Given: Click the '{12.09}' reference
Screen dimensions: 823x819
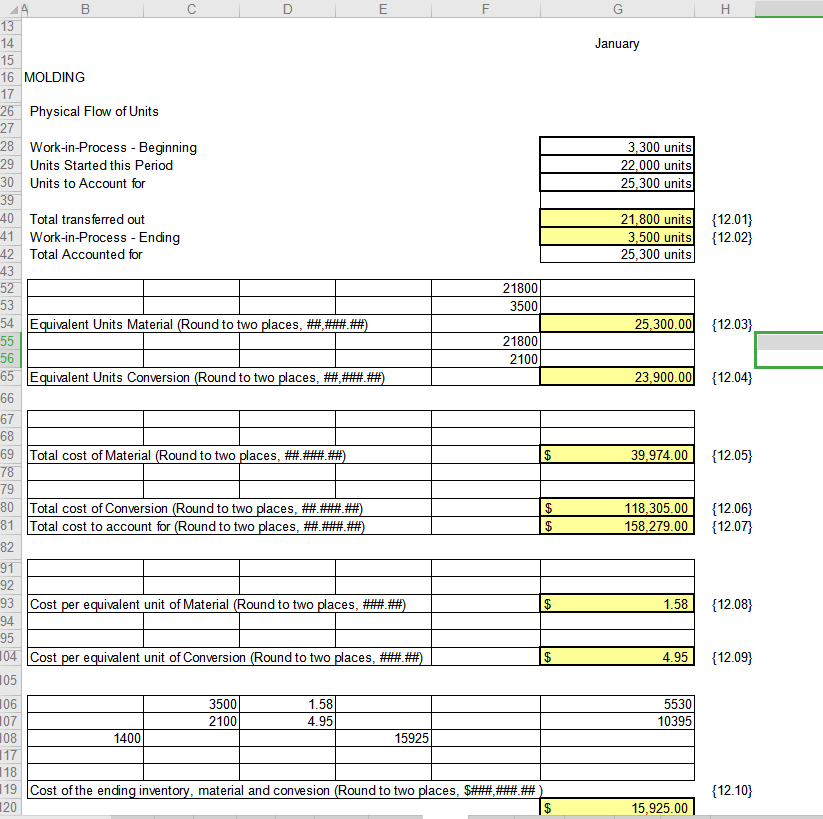Looking at the screenshot, I should coord(732,657).
